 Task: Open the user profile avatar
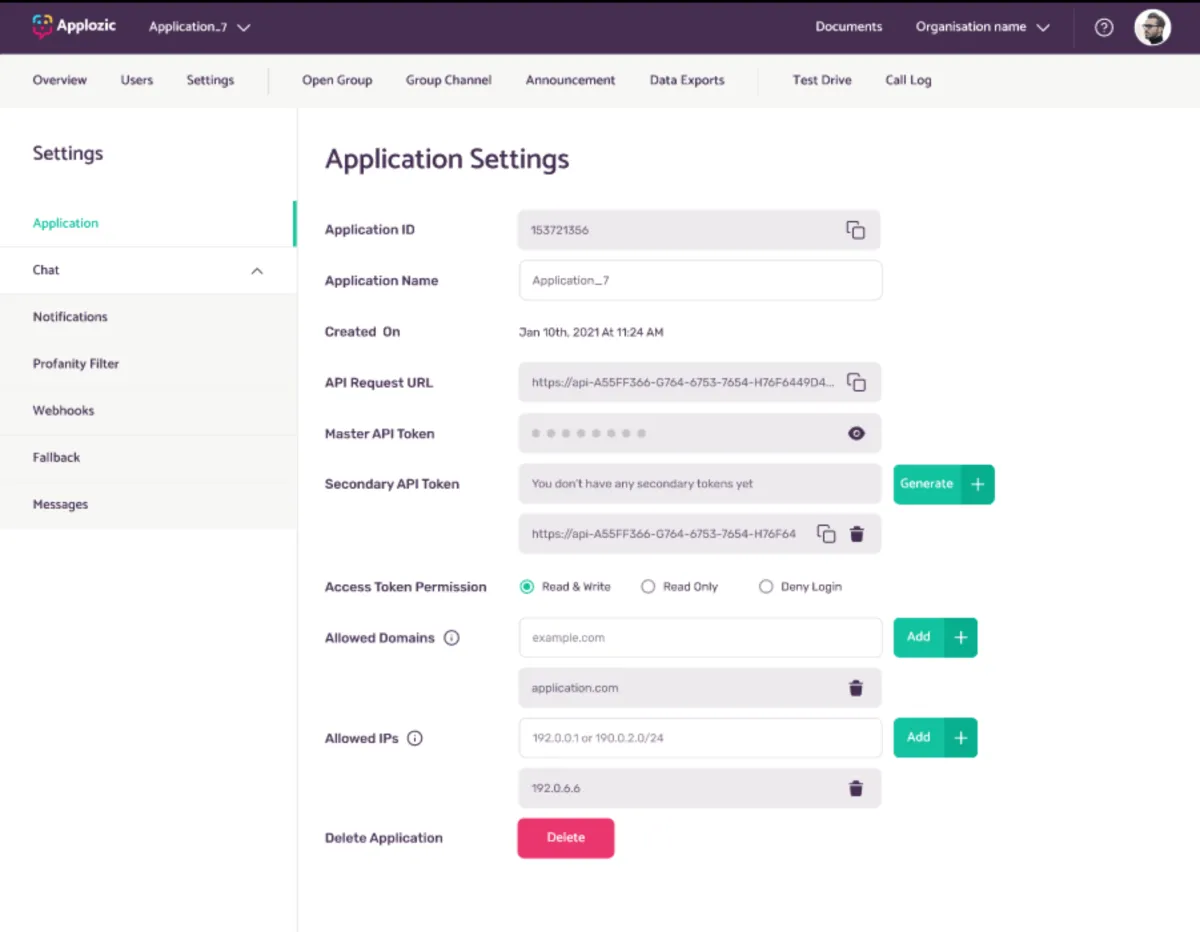(x=1152, y=28)
